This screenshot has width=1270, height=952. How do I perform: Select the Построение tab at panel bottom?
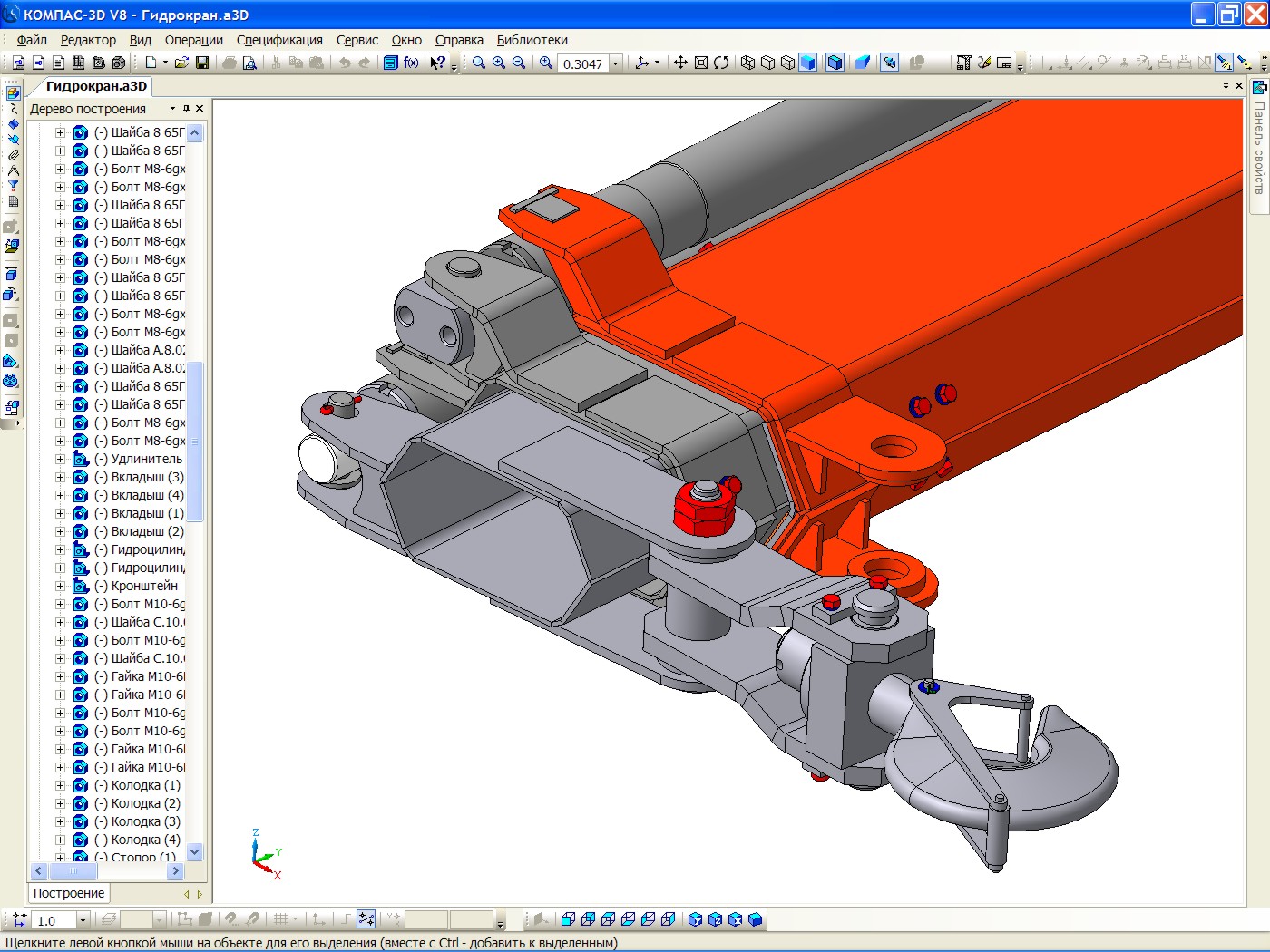pos(69,893)
